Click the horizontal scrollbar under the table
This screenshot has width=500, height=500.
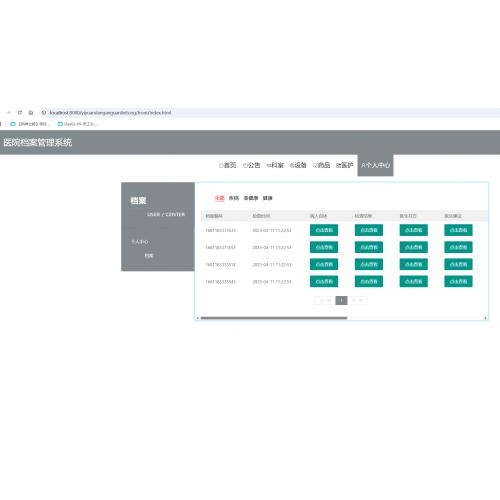[274, 318]
